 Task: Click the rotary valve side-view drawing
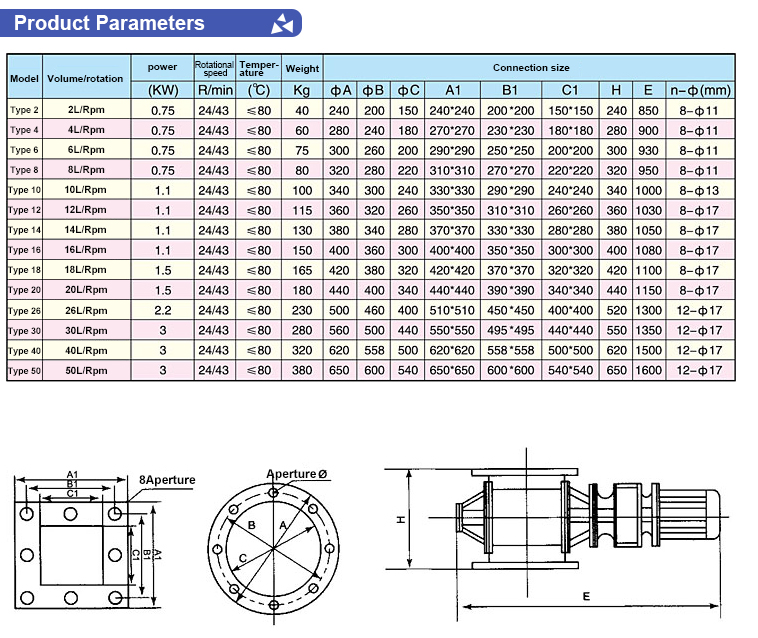pos(587,518)
